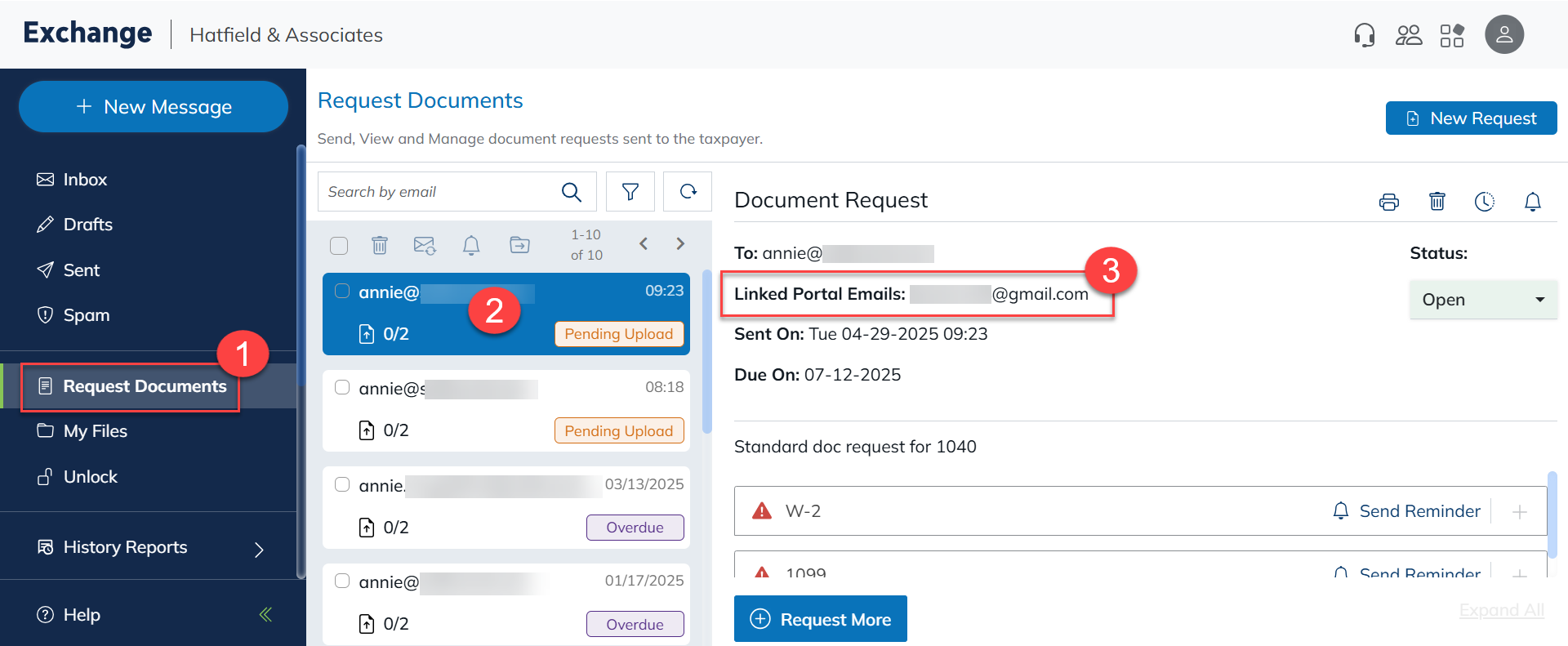
Task: Click the Request More button
Action: (x=820, y=619)
